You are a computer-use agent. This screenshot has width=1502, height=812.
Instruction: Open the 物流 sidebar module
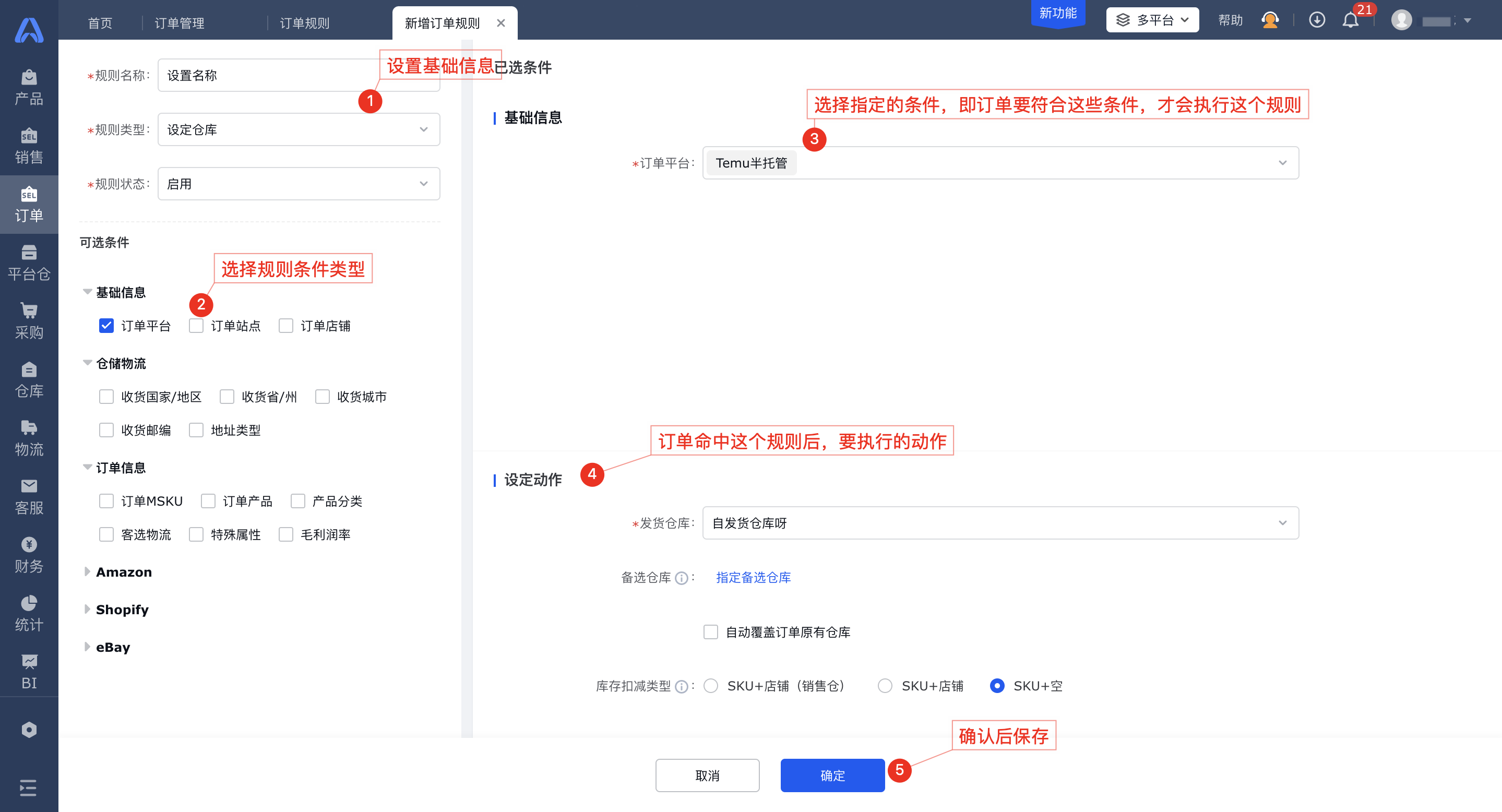tap(29, 438)
